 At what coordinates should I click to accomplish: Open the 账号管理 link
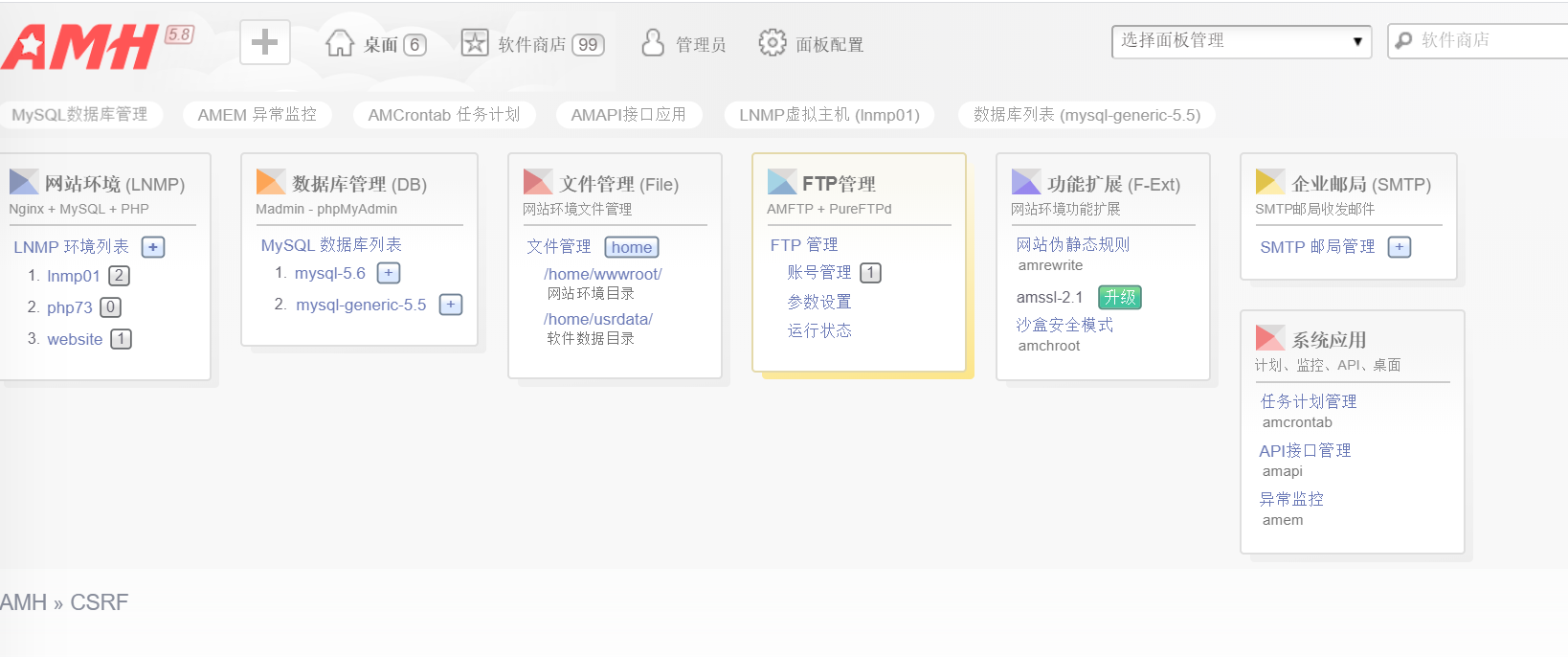[819, 273]
